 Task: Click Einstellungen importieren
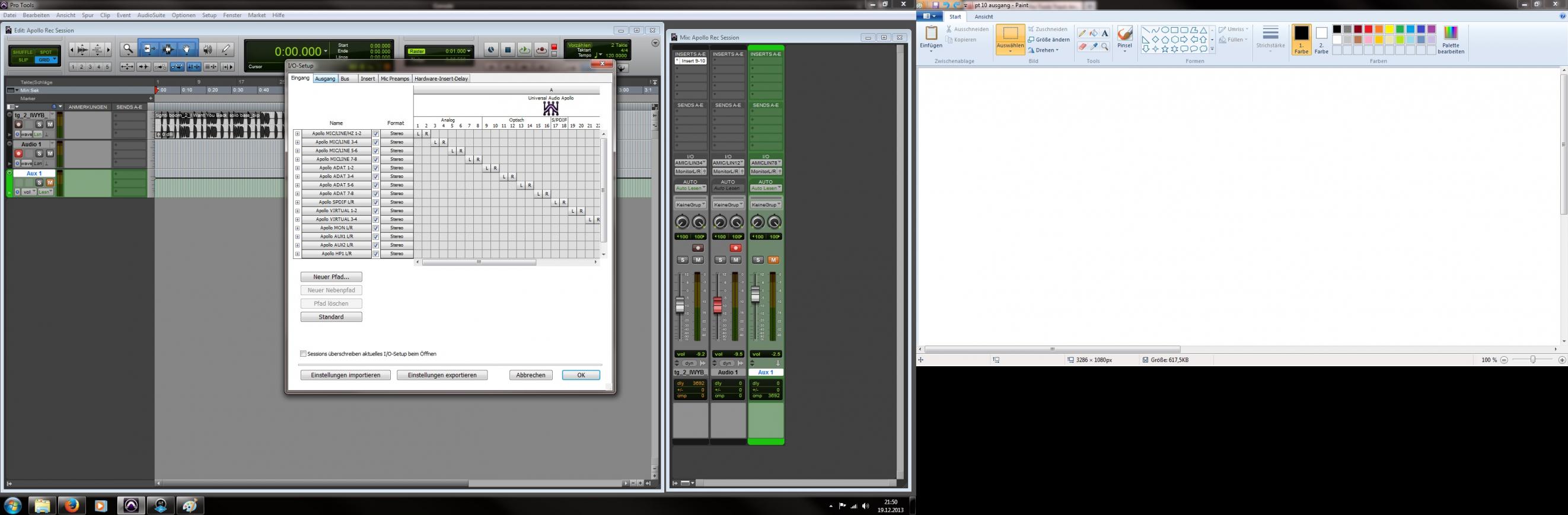[x=346, y=376]
